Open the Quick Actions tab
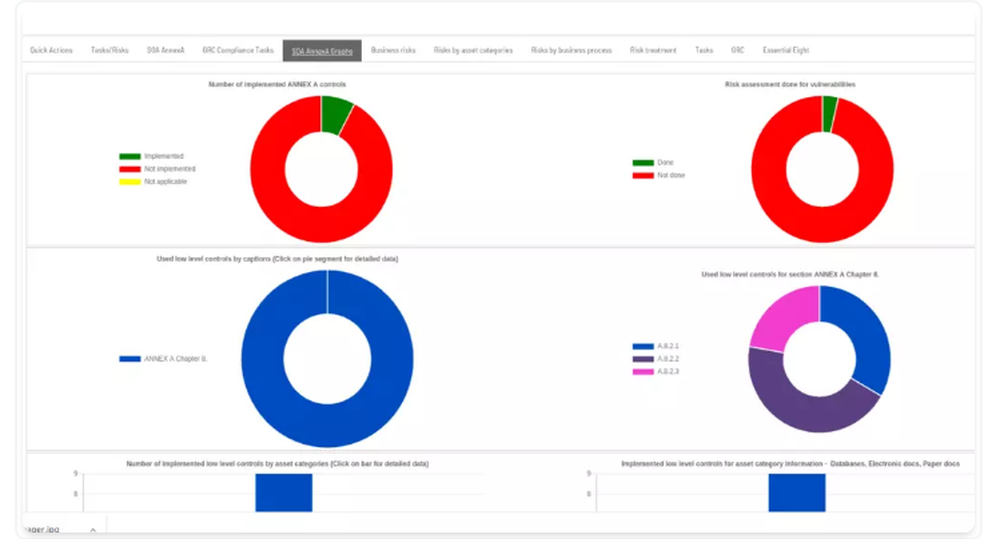1000x539 pixels. 51,50
